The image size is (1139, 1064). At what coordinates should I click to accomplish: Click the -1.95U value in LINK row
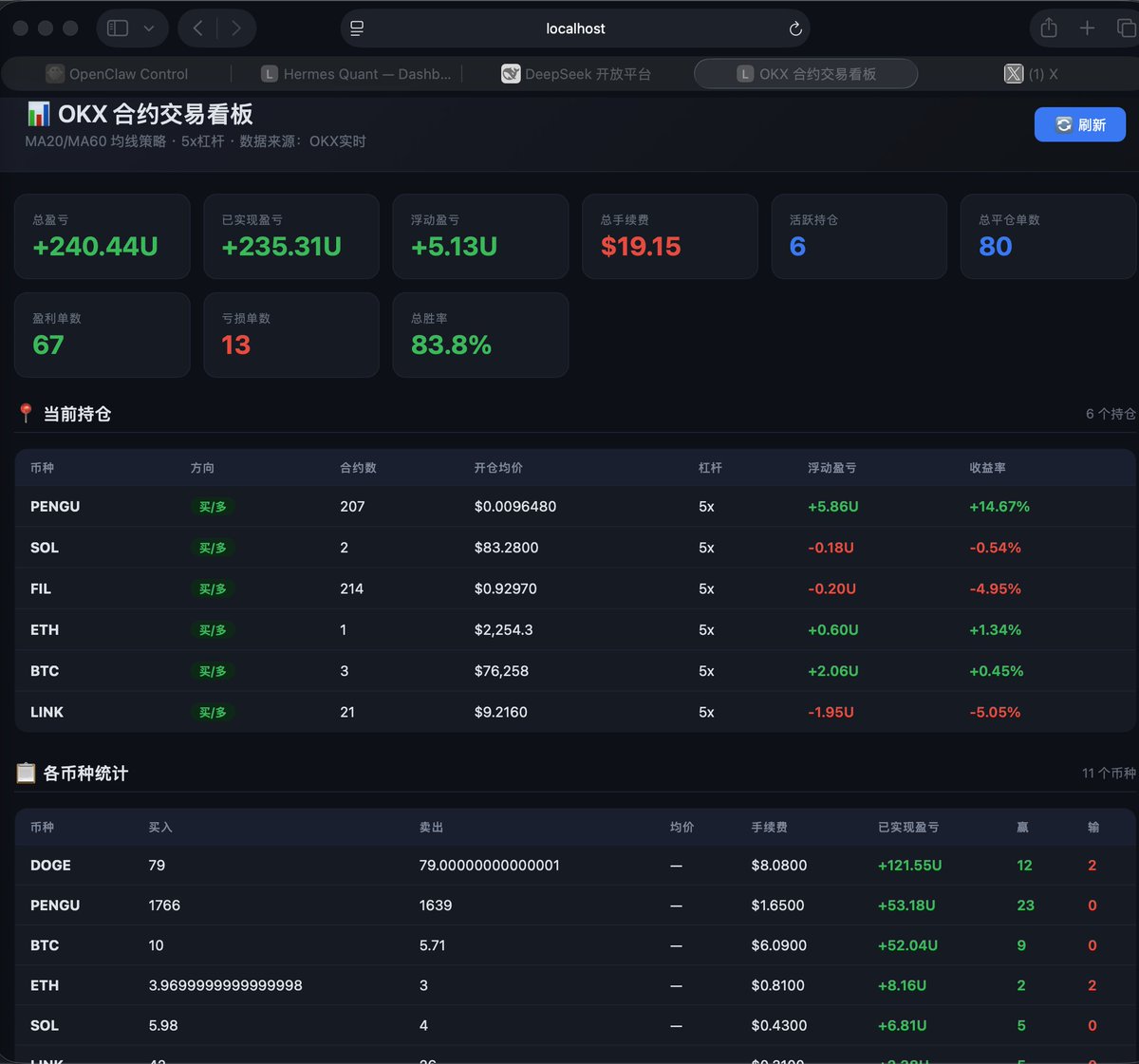(x=831, y=712)
